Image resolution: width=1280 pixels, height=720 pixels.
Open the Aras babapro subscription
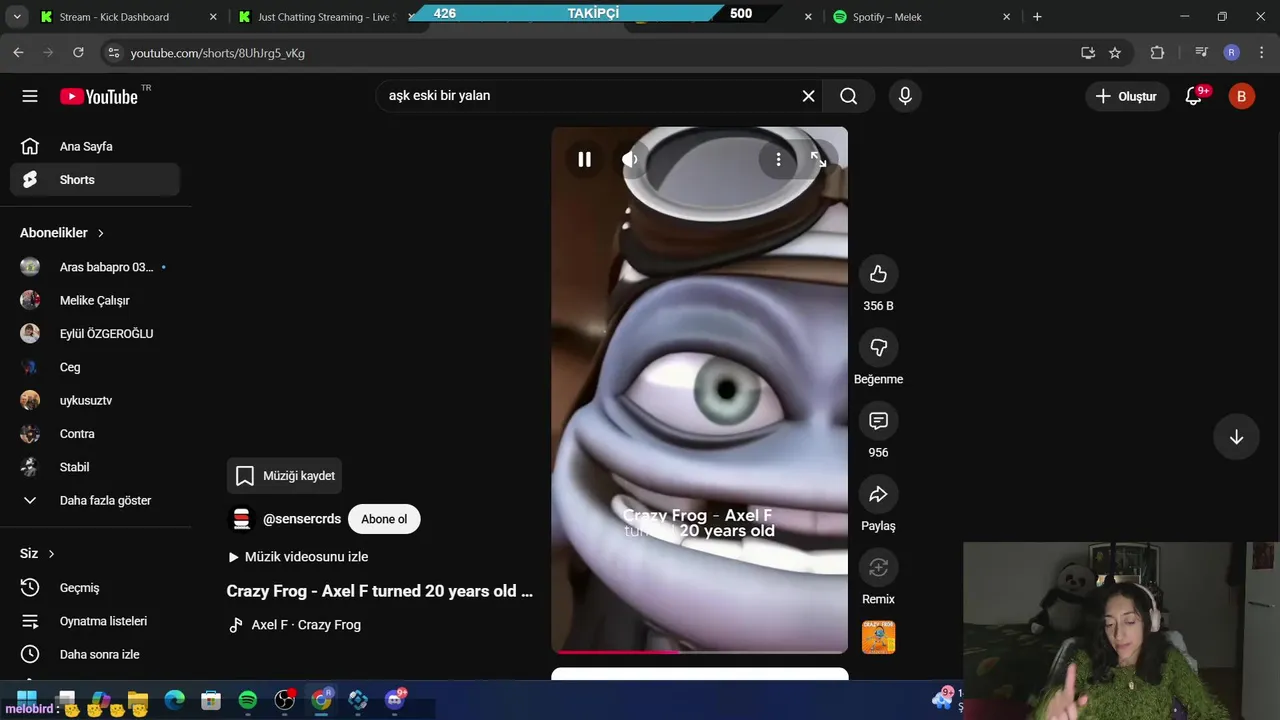point(95,267)
